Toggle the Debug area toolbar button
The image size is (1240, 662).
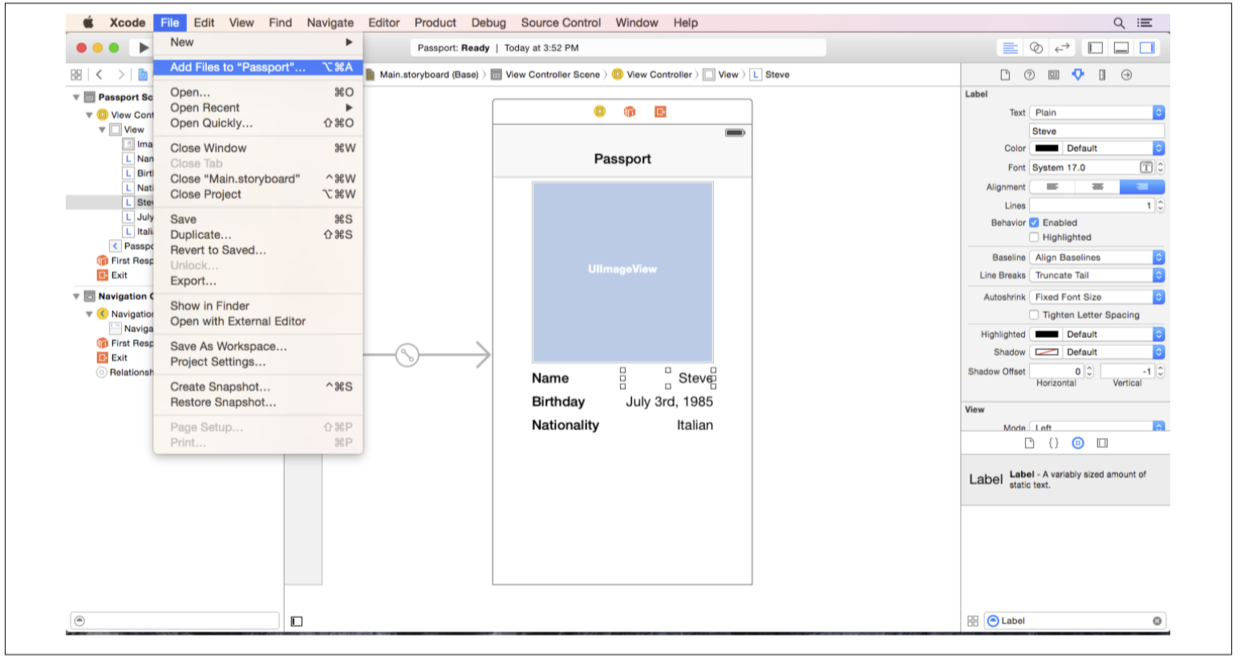point(1121,48)
